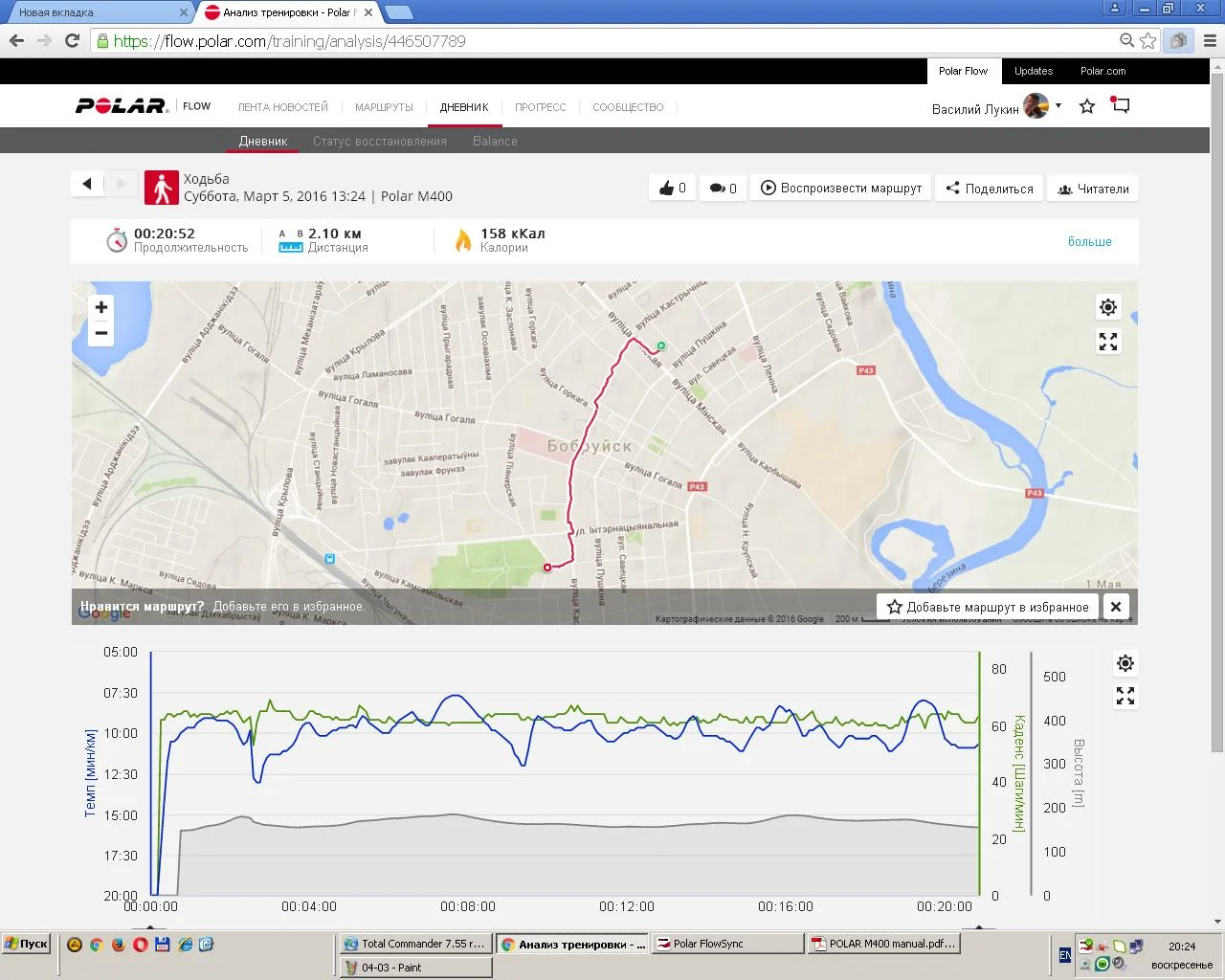Screen dimensions: 1225x980
Task: Go to previous training session arrow
Action: [x=87, y=184]
